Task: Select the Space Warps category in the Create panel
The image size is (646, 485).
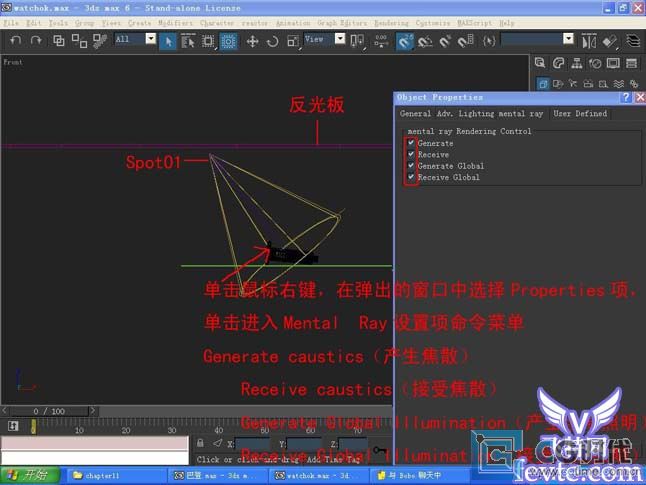Action: (618, 84)
